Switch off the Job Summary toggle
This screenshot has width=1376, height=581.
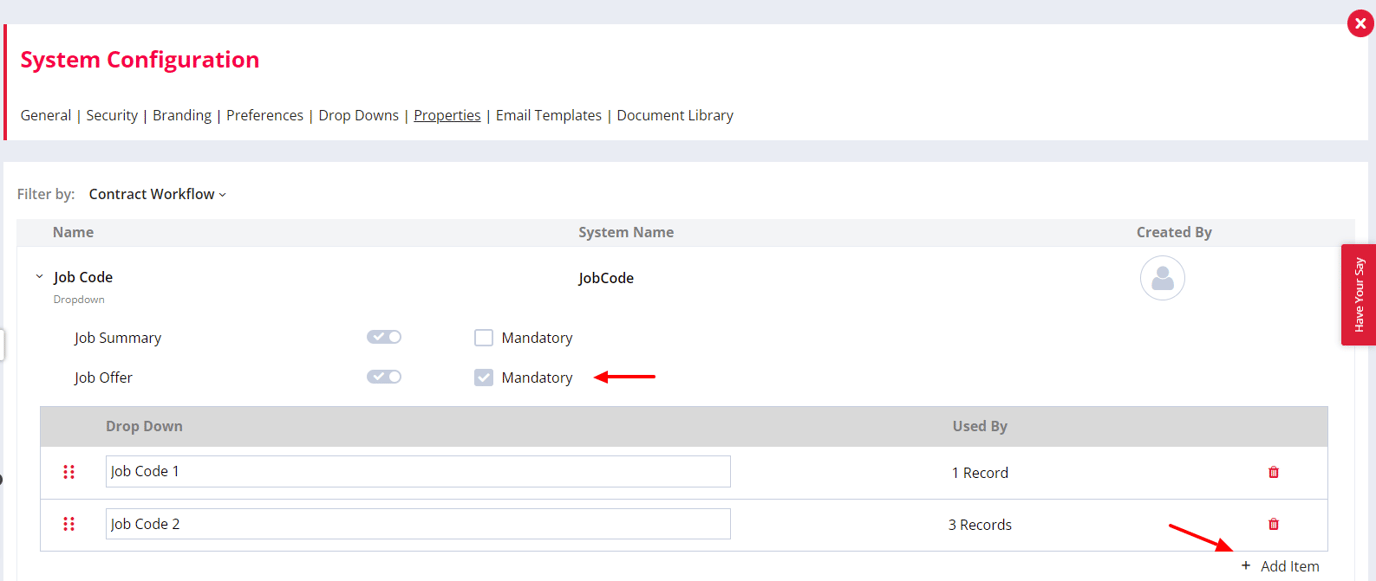pyautogui.click(x=384, y=337)
